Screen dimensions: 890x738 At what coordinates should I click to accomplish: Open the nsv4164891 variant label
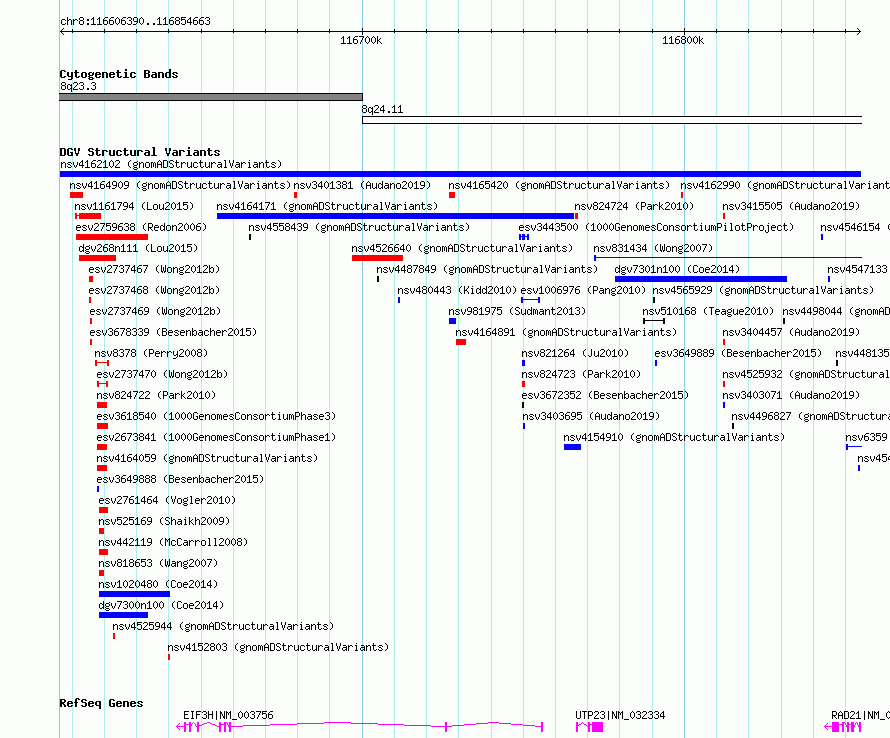coord(566,332)
